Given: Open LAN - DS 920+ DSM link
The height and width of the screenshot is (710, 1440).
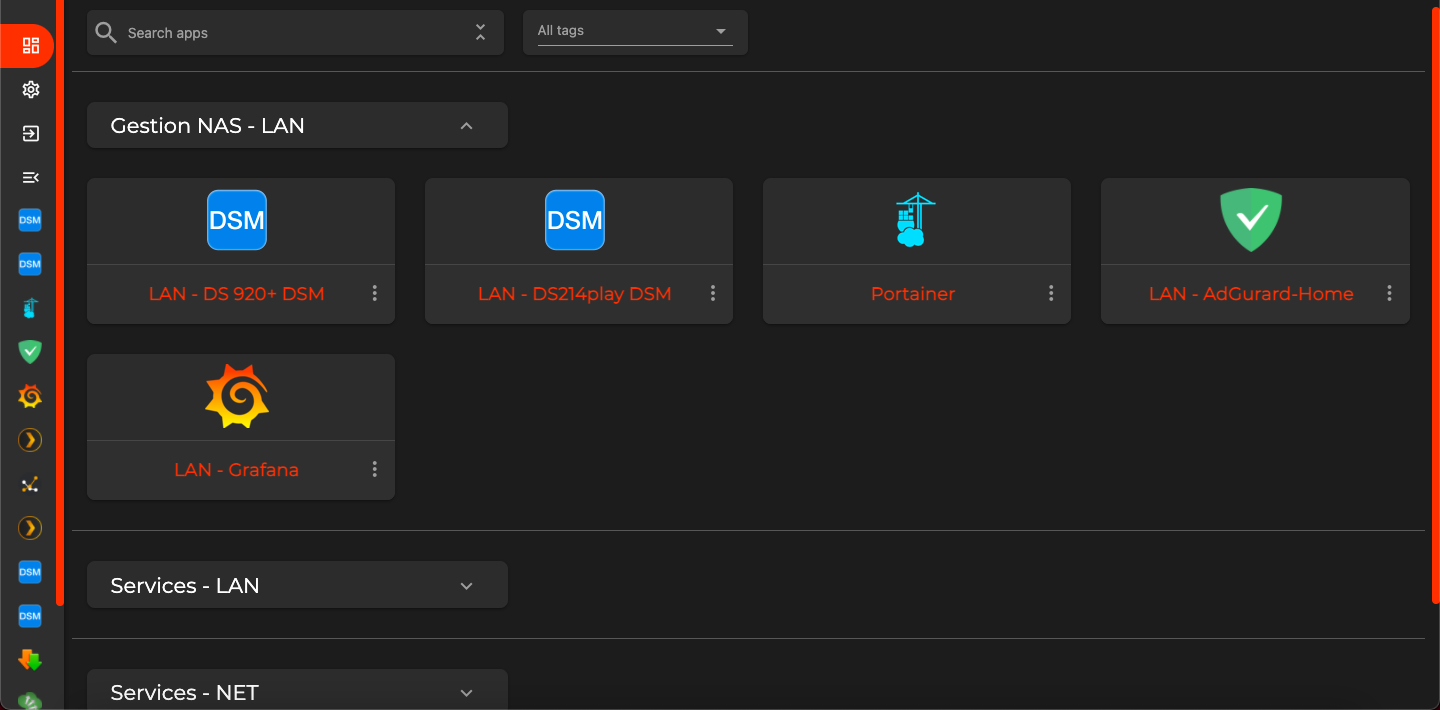Looking at the screenshot, I should (237, 294).
